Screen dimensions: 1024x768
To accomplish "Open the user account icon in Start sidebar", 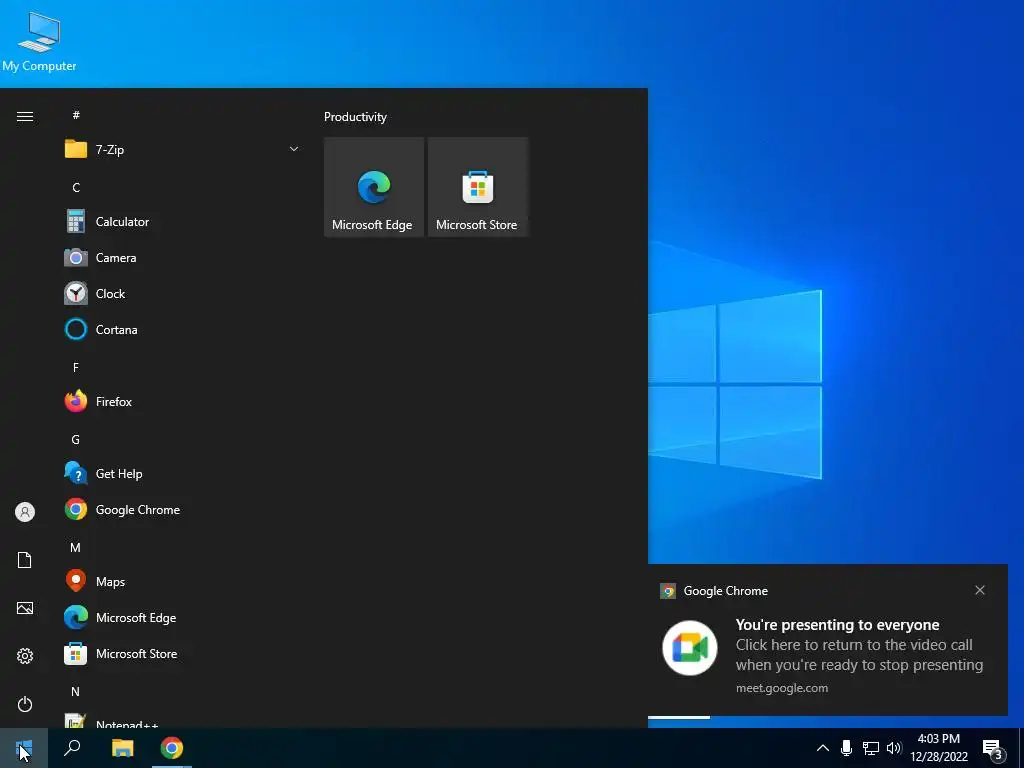I will click(x=25, y=512).
